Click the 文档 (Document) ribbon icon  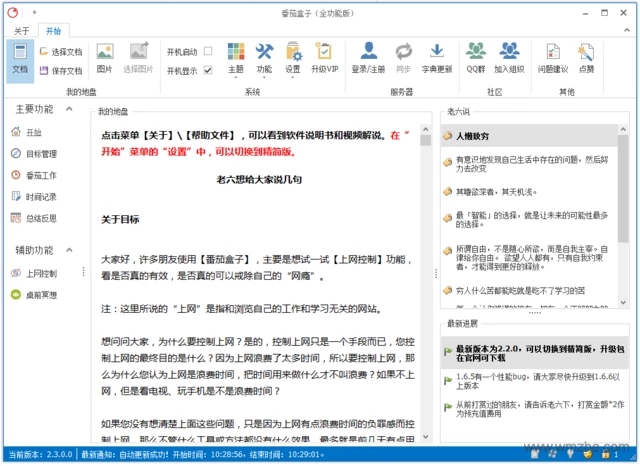point(19,59)
